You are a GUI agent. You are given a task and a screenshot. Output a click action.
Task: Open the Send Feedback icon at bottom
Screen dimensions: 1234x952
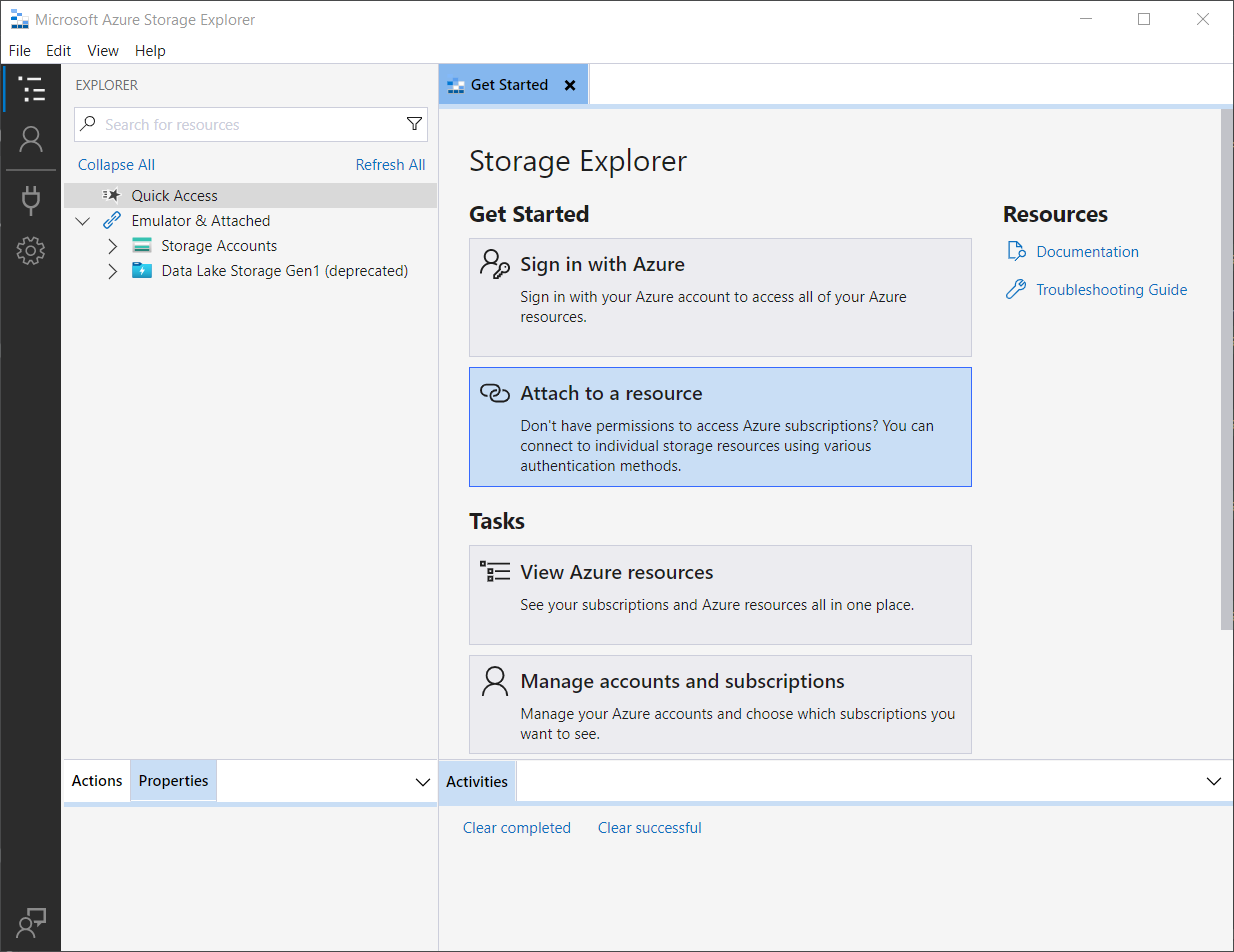[31, 921]
